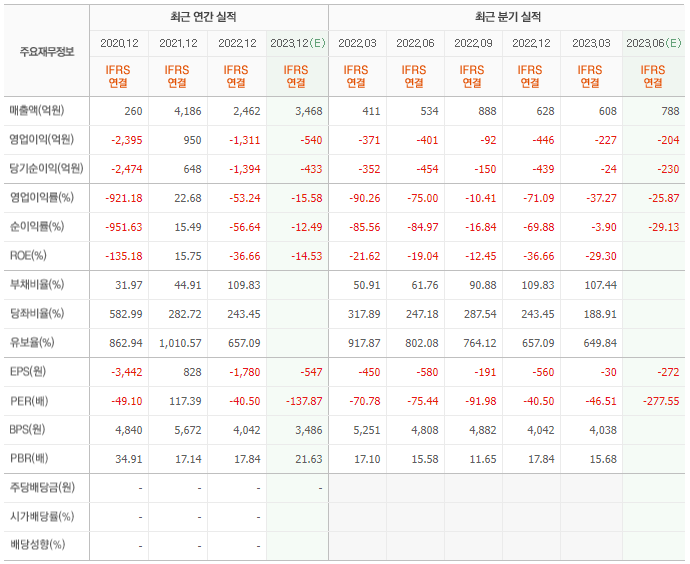
Task: Click the 2023.03 quarterly column header
Action: point(591,43)
